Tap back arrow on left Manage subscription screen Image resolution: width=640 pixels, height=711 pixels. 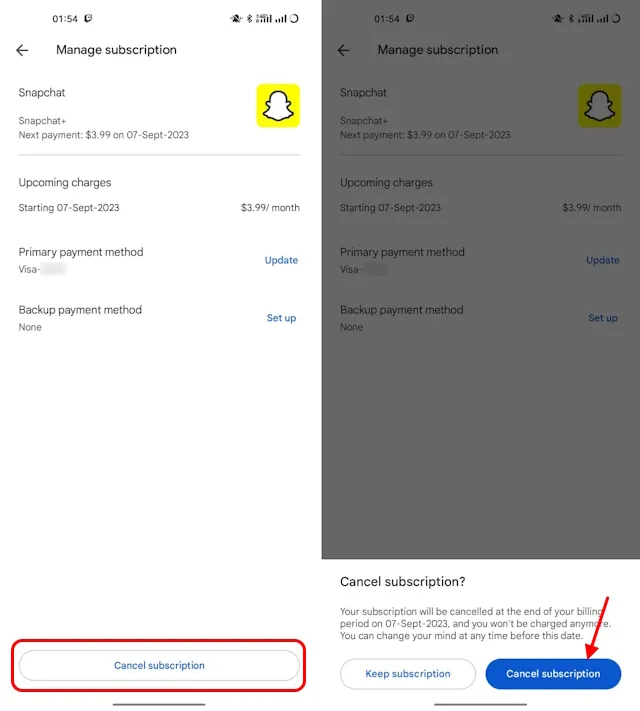[x=22, y=50]
